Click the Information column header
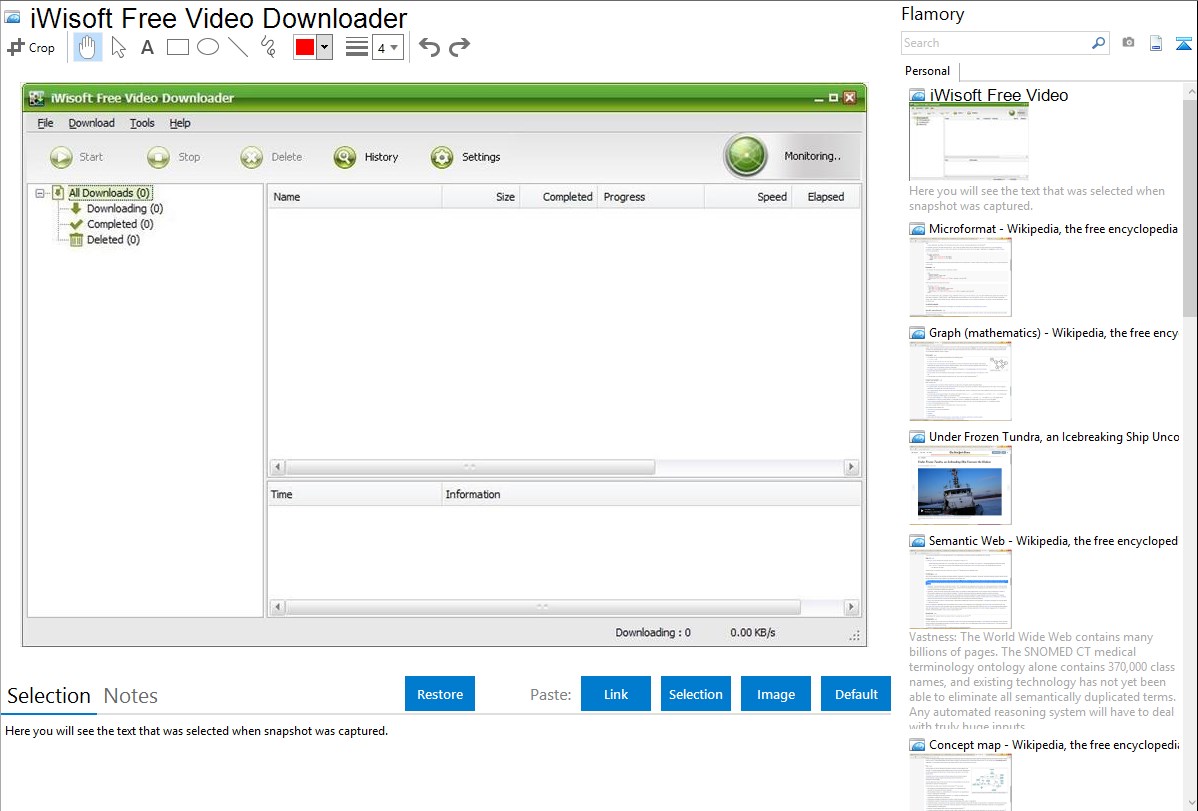The width and height of the screenshot is (1198, 811). [x=651, y=495]
